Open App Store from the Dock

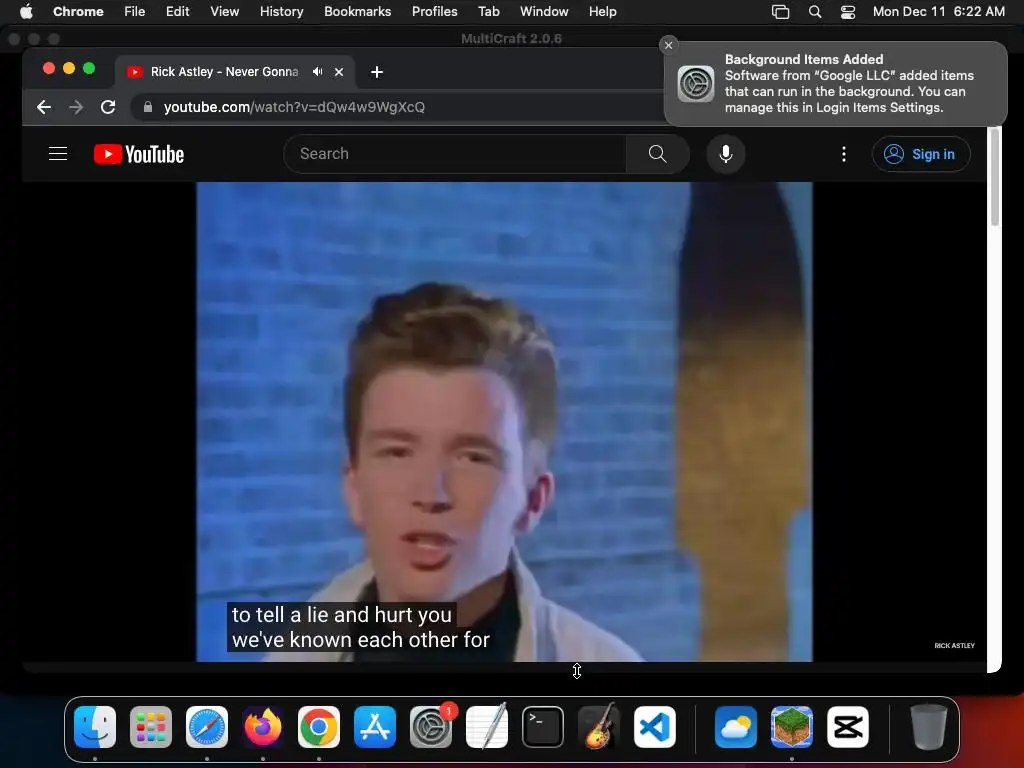tap(375, 727)
